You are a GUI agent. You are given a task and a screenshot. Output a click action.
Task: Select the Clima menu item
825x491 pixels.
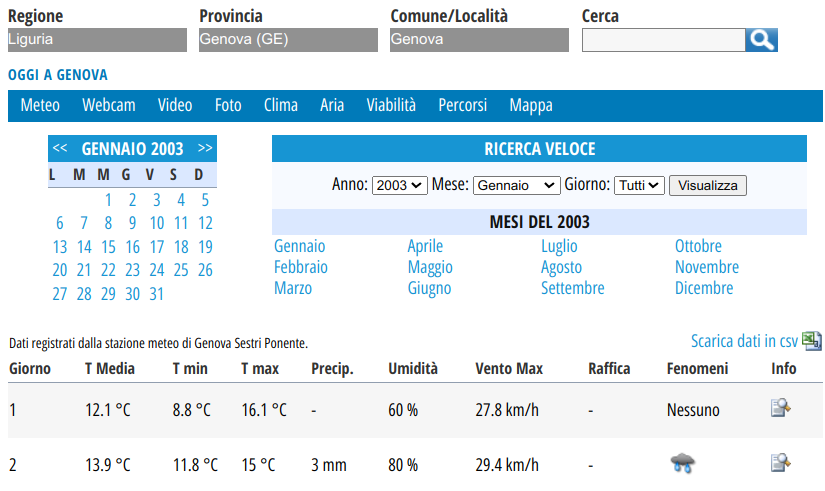click(281, 105)
